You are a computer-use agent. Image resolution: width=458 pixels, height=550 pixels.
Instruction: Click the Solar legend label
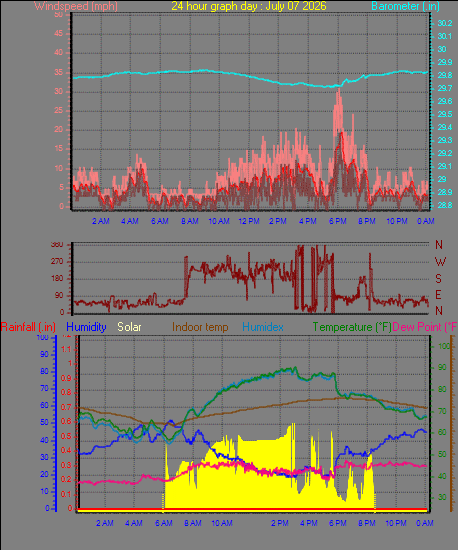[129, 327]
